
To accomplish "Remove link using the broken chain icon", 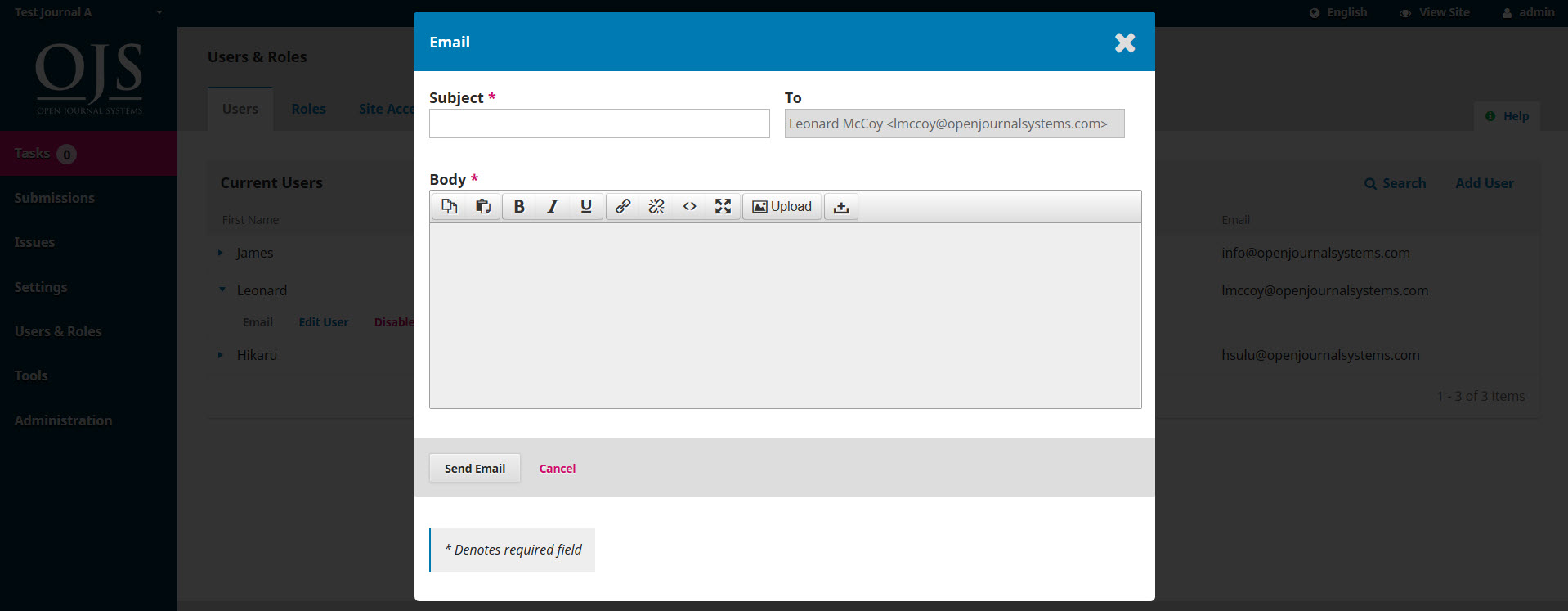I will 656,207.
